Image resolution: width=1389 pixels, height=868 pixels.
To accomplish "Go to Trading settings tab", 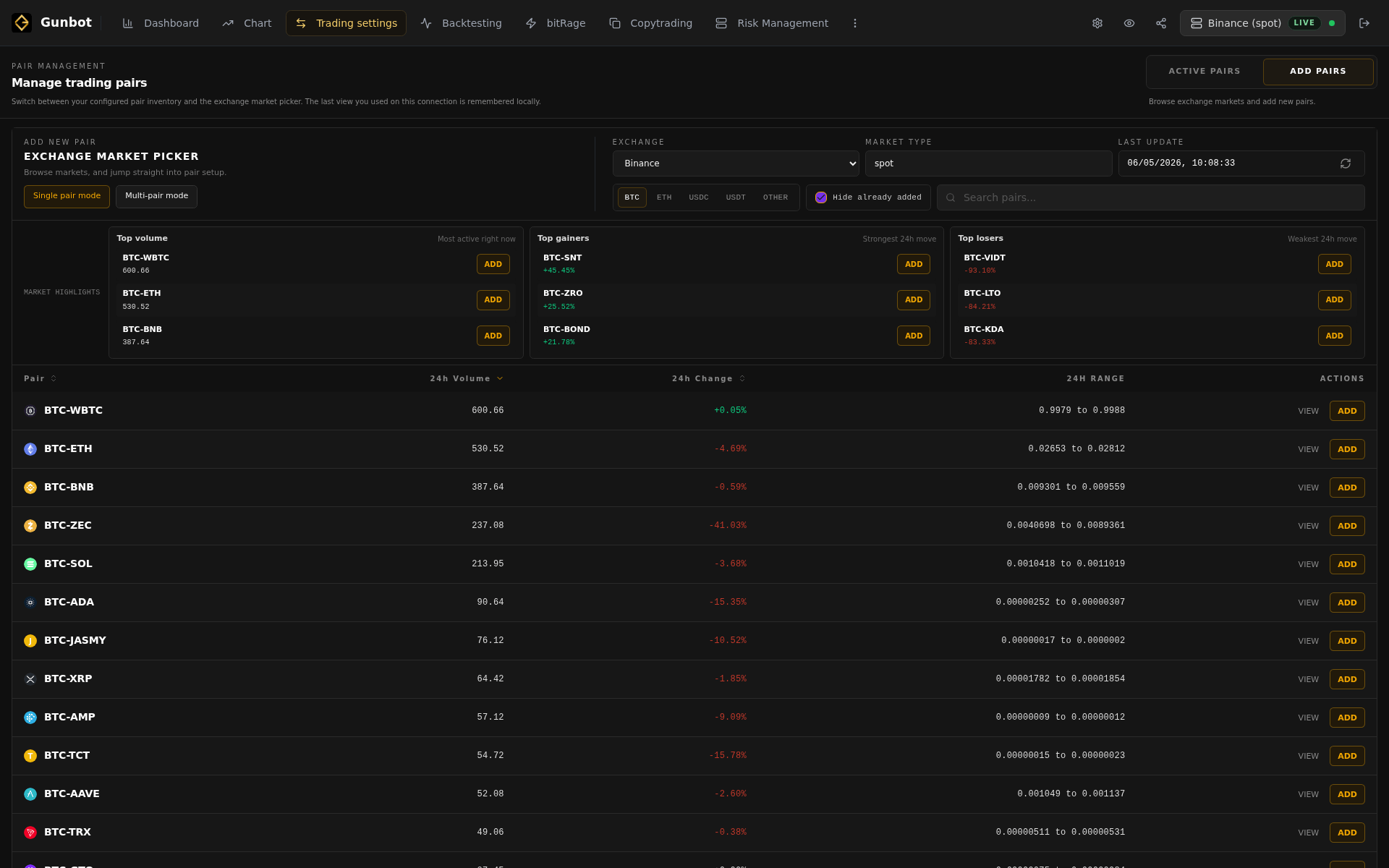I will 346,23.
